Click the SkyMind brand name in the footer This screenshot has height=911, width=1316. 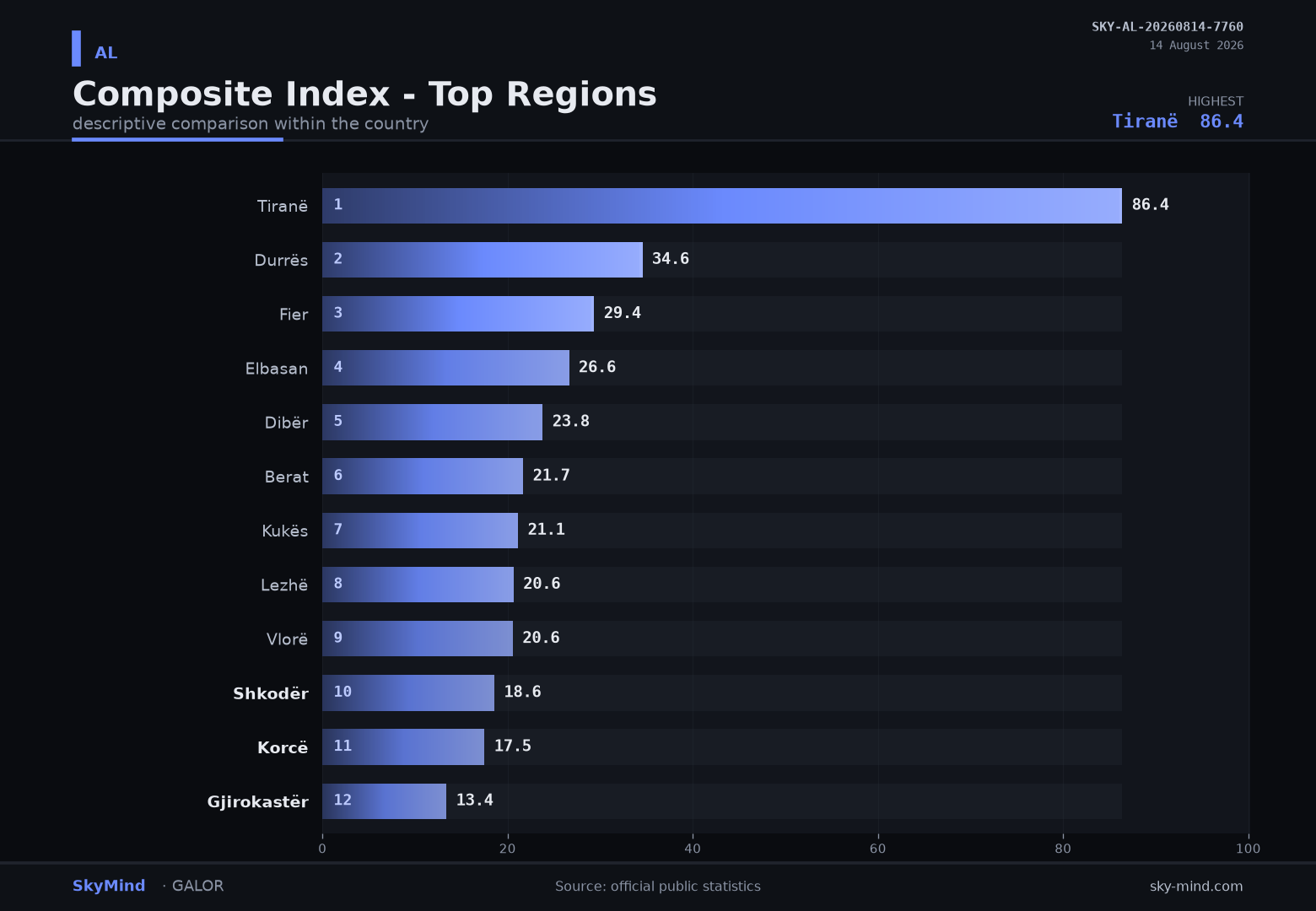109,886
